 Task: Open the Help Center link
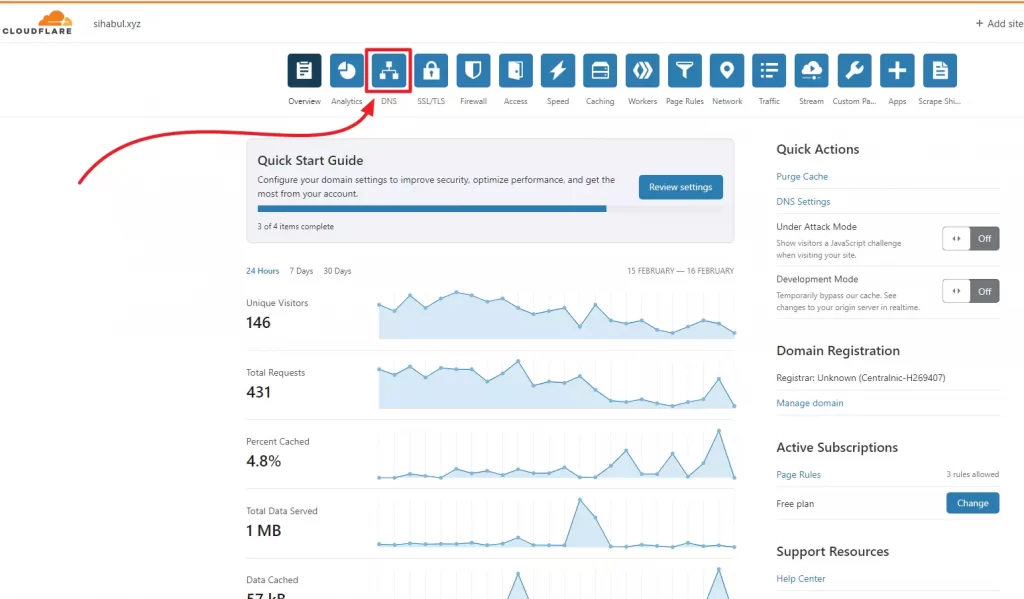tap(801, 579)
